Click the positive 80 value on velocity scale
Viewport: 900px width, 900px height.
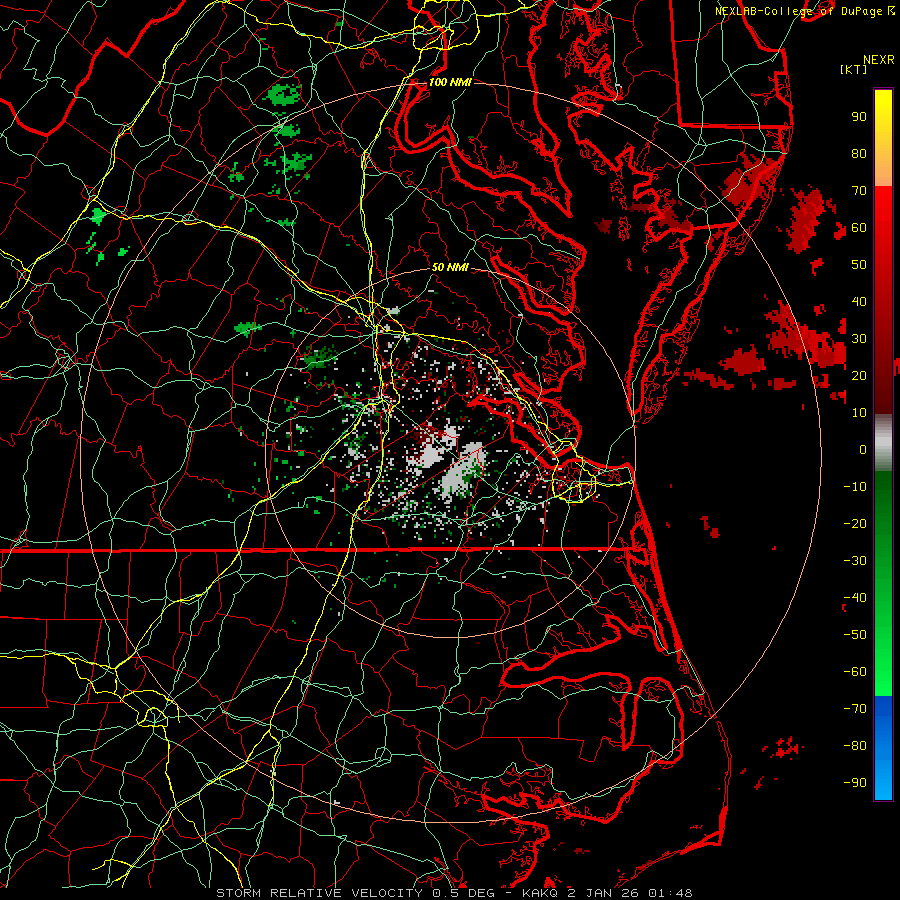tap(859, 153)
